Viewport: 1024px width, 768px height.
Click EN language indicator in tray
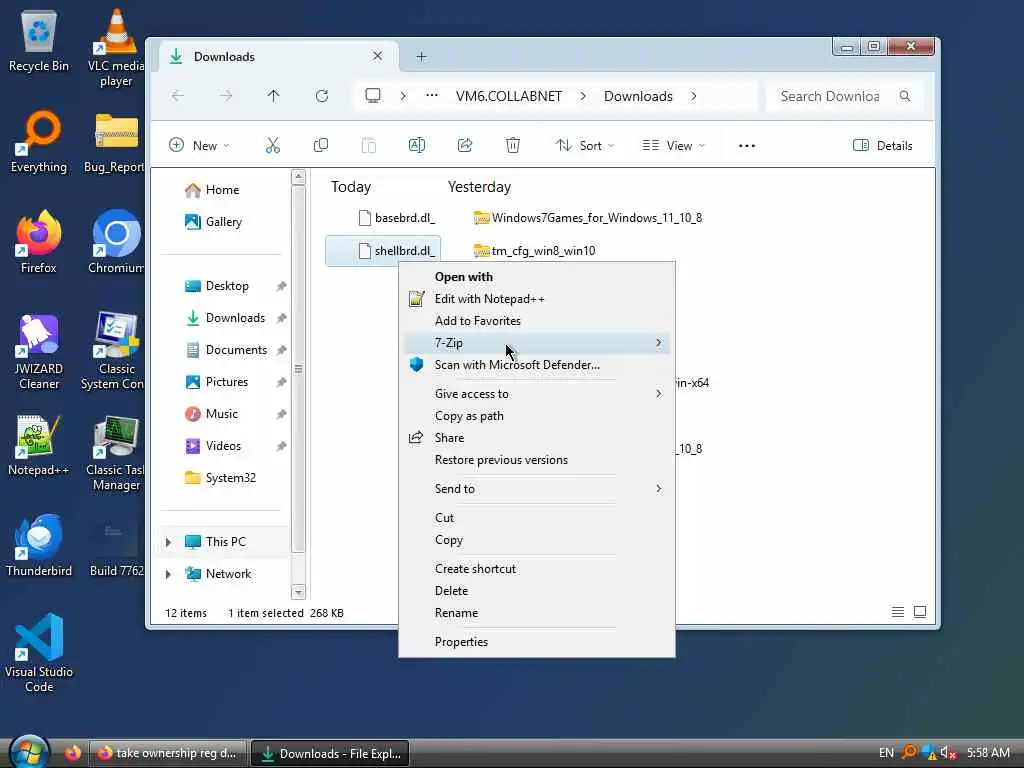tap(886, 753)
